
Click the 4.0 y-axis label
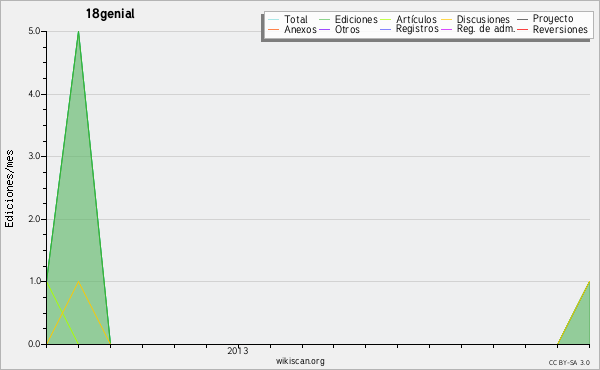(x=34, y=94)
